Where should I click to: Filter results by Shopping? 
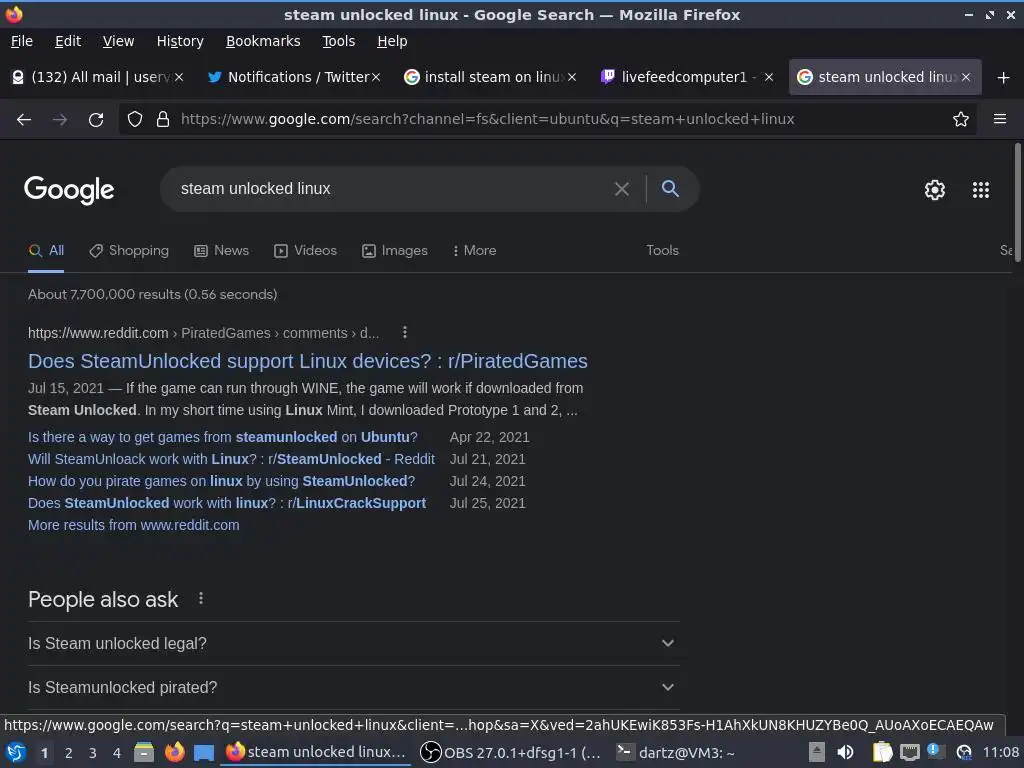coord(129,251)
